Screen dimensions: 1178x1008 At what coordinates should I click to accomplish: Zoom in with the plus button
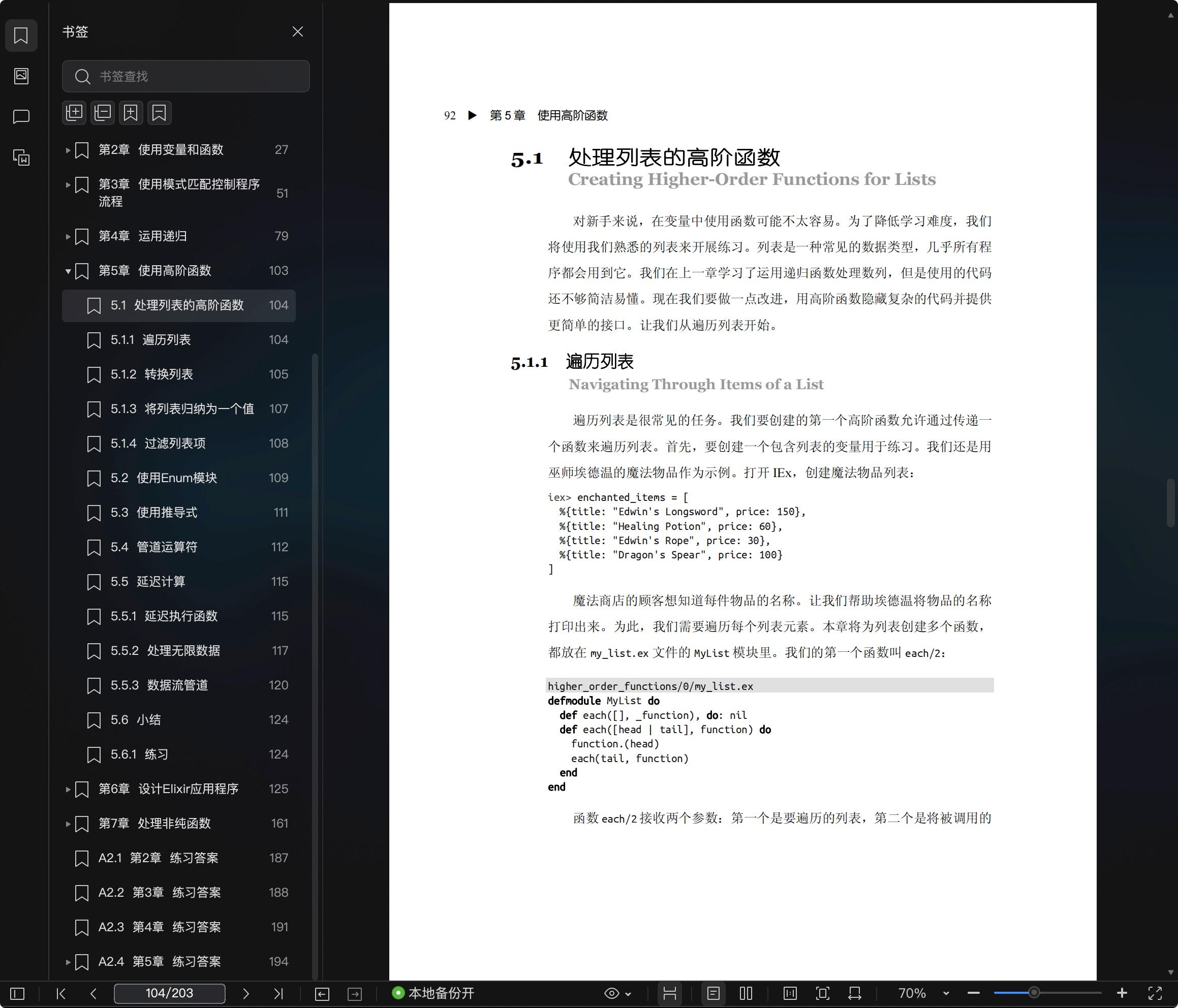[x=1122, y=994]
